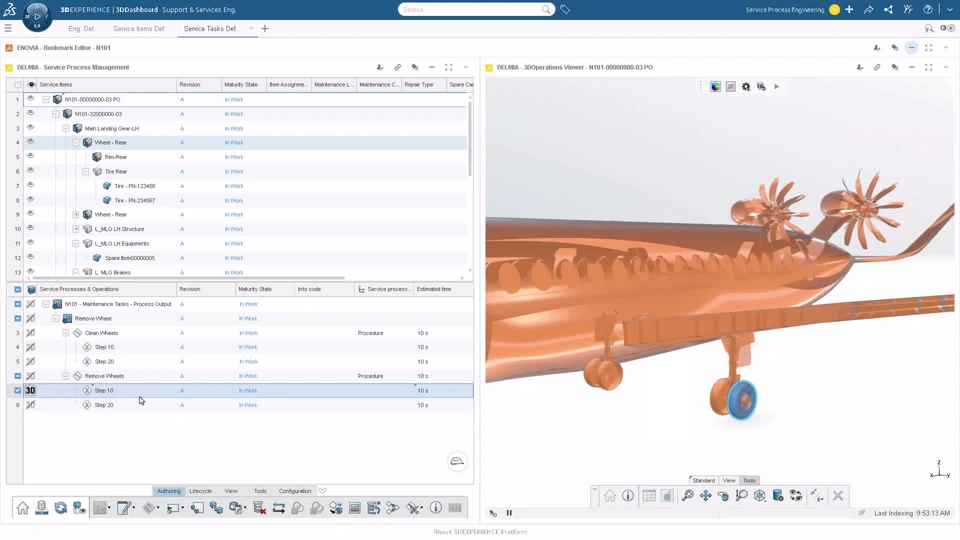Click the vertical scrollbar of the Service Items table
Screen dimensions: 960x540
(x=470, y=138)
